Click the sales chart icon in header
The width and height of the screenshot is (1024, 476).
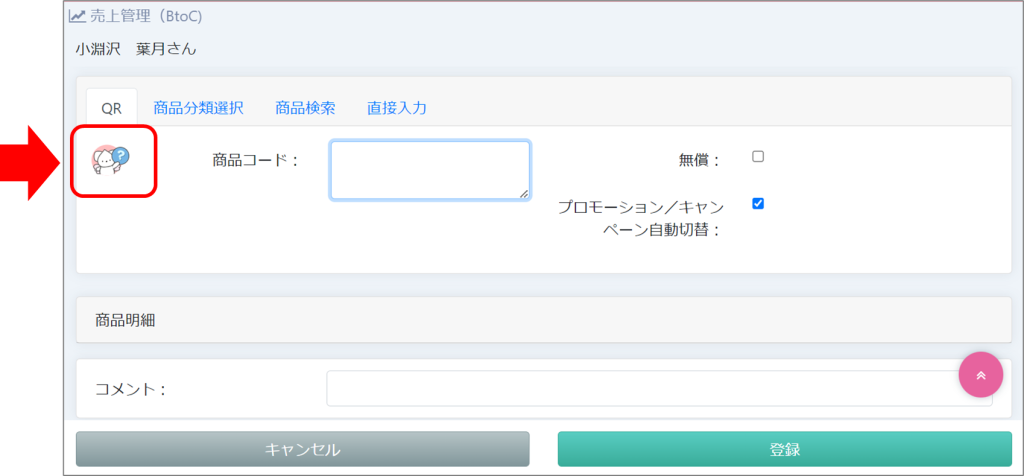[x=77, y=17]
